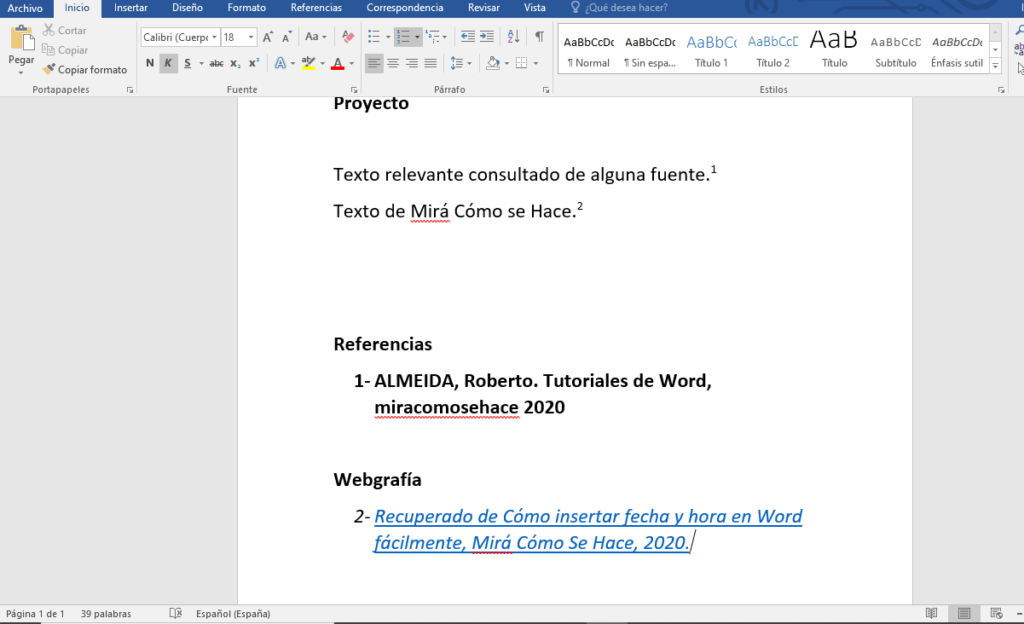Screen dimensions: 1024x624
Task: Apply the Título 1 style
Action: point(711,46)
